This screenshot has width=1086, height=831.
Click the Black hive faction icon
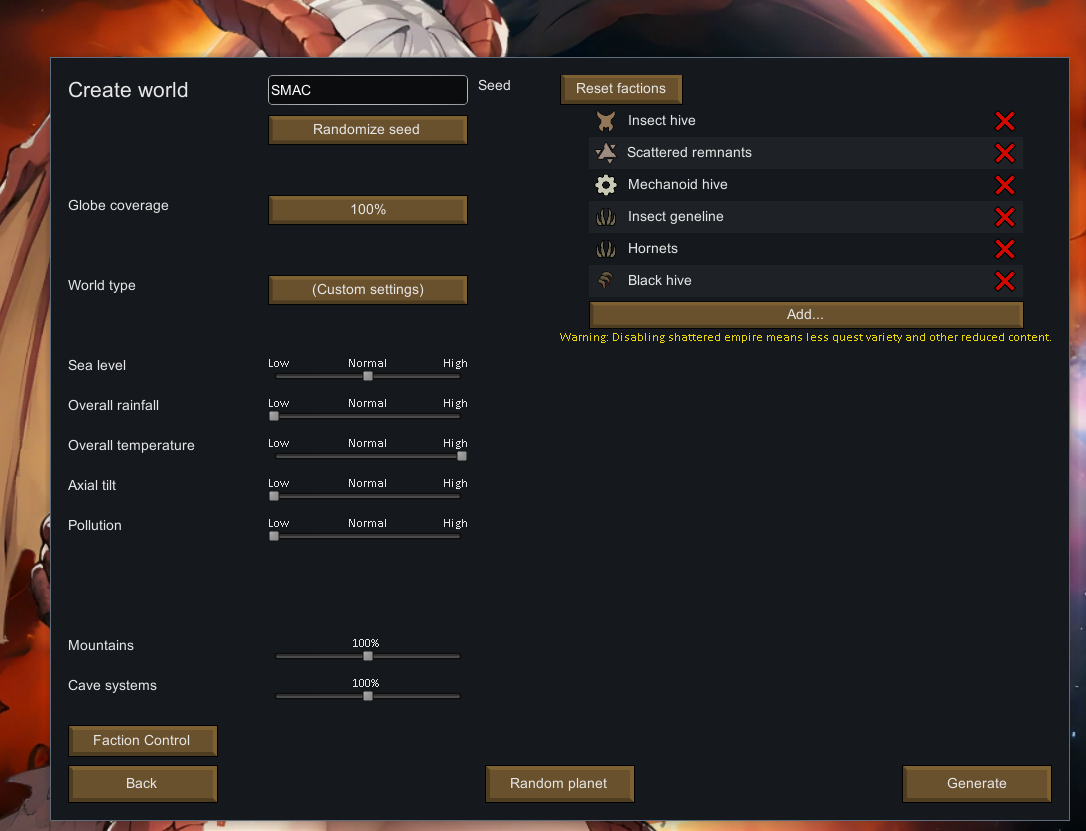(x=606, y=280)
